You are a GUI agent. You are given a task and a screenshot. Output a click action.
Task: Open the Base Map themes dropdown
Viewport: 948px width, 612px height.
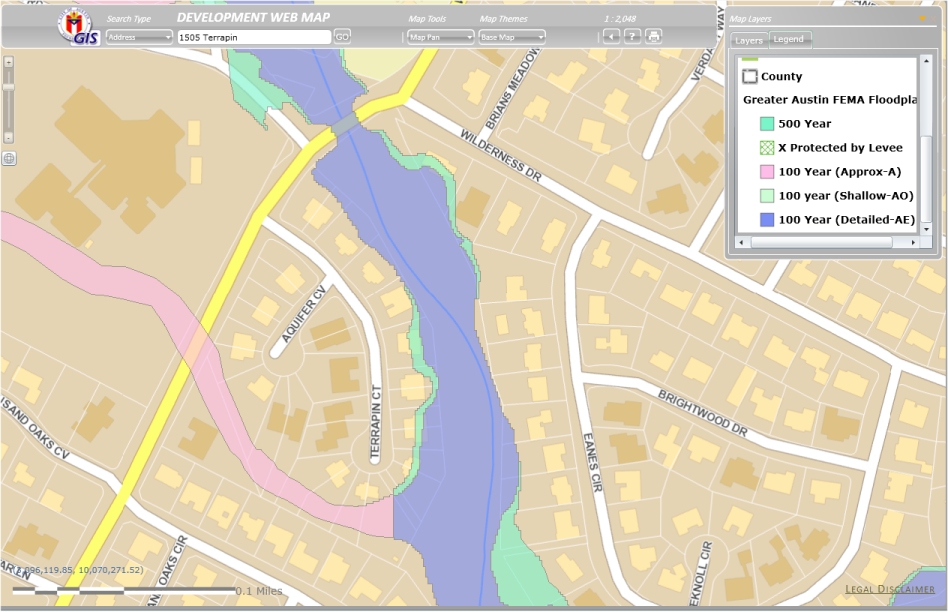click(x=511, y=36)
